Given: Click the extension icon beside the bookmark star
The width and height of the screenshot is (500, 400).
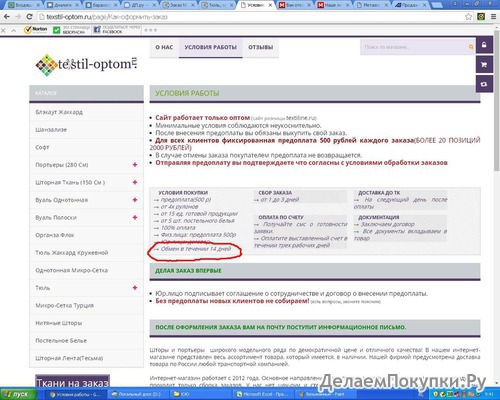Looking at the screenshot, I should click(481, 17).
